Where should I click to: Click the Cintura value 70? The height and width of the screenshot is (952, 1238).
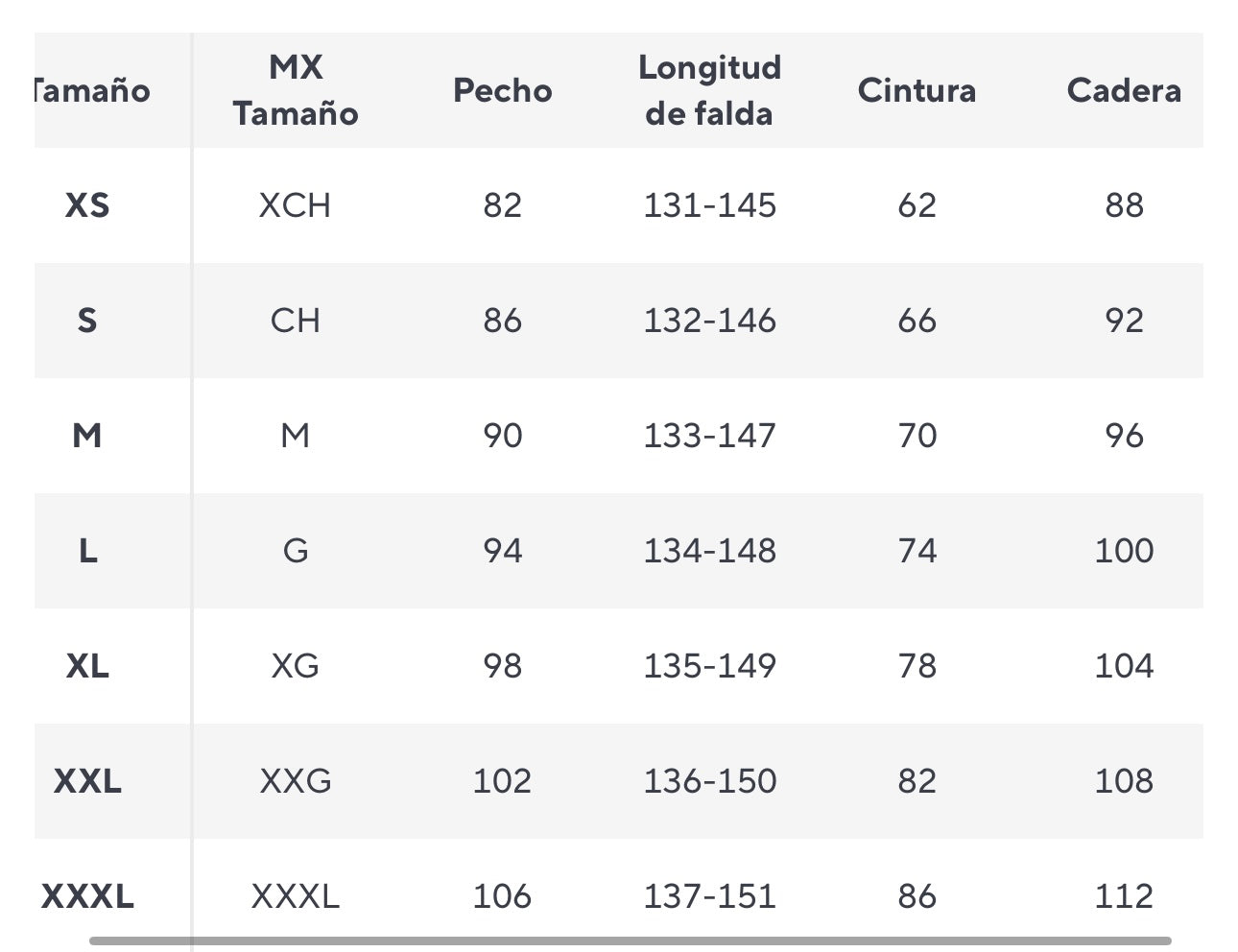917,436
